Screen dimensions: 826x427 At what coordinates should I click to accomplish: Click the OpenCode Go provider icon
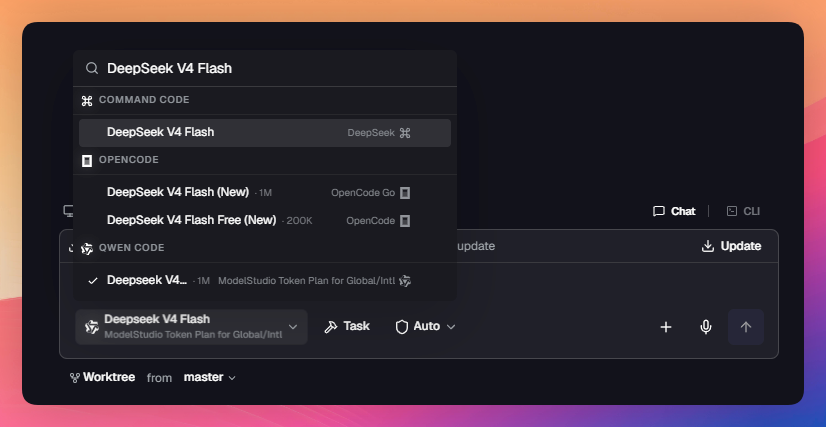click(x=405, y=193)
